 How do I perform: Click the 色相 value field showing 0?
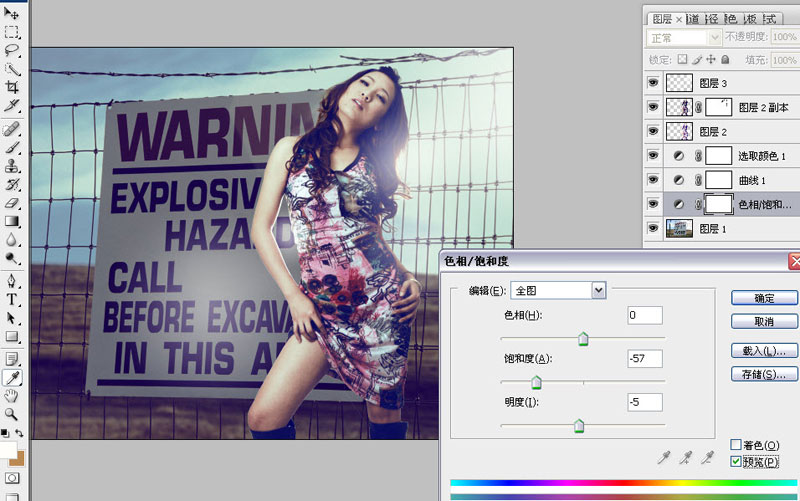(x=645, y=315)
